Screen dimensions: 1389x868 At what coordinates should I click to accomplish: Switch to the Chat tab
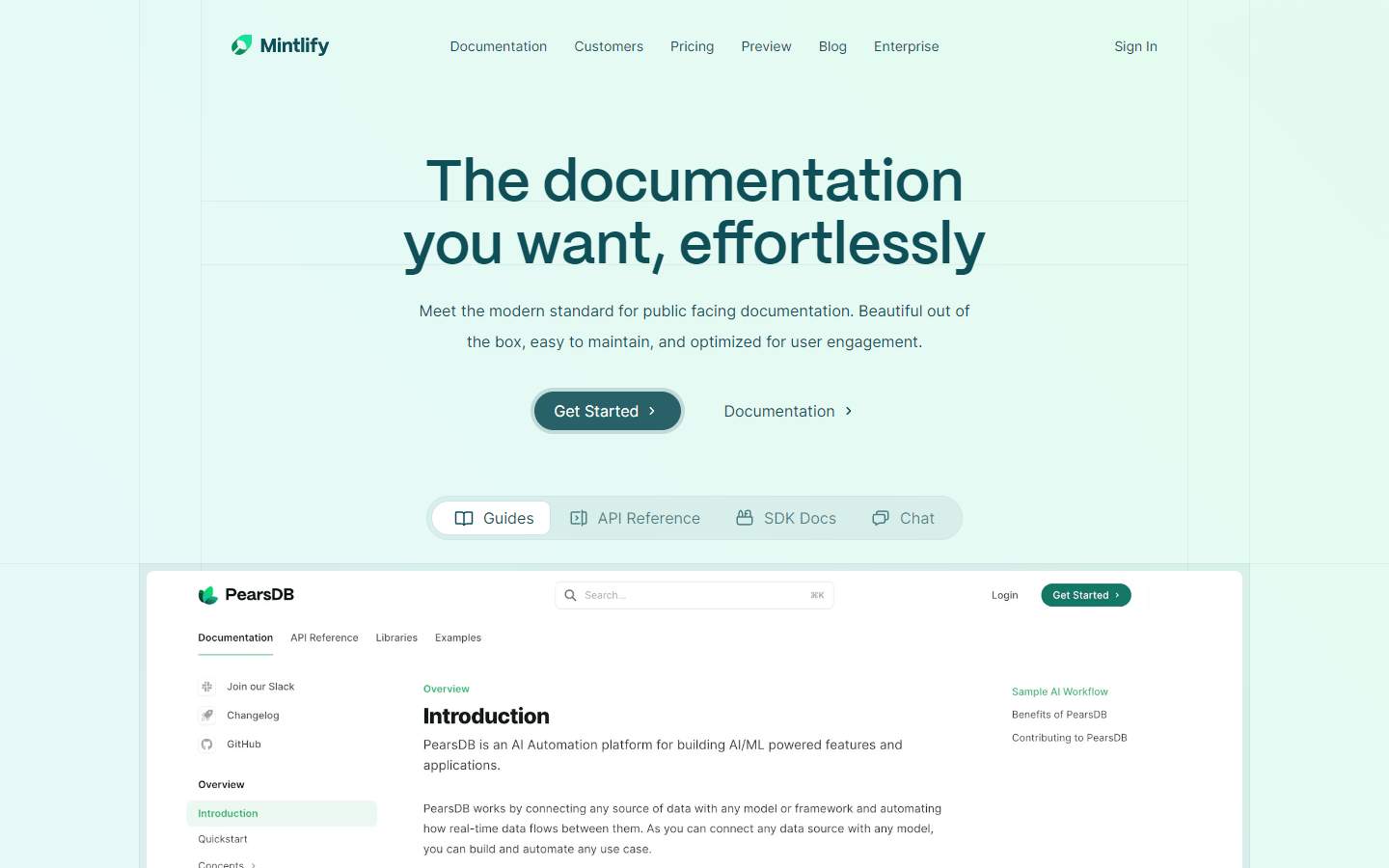pyautogui.click(x=903, y=518)
